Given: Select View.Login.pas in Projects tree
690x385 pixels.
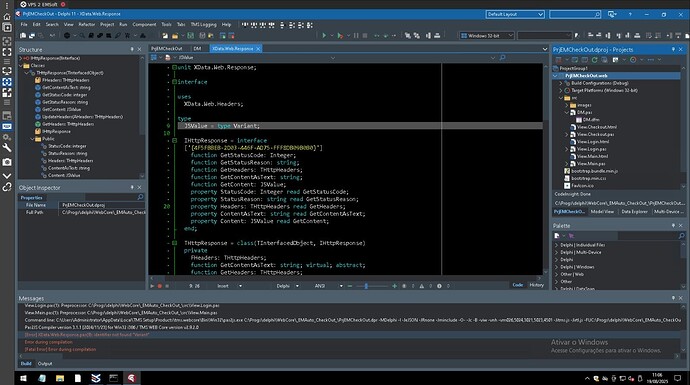Looking at the screenshot, I should coord(591,149).
